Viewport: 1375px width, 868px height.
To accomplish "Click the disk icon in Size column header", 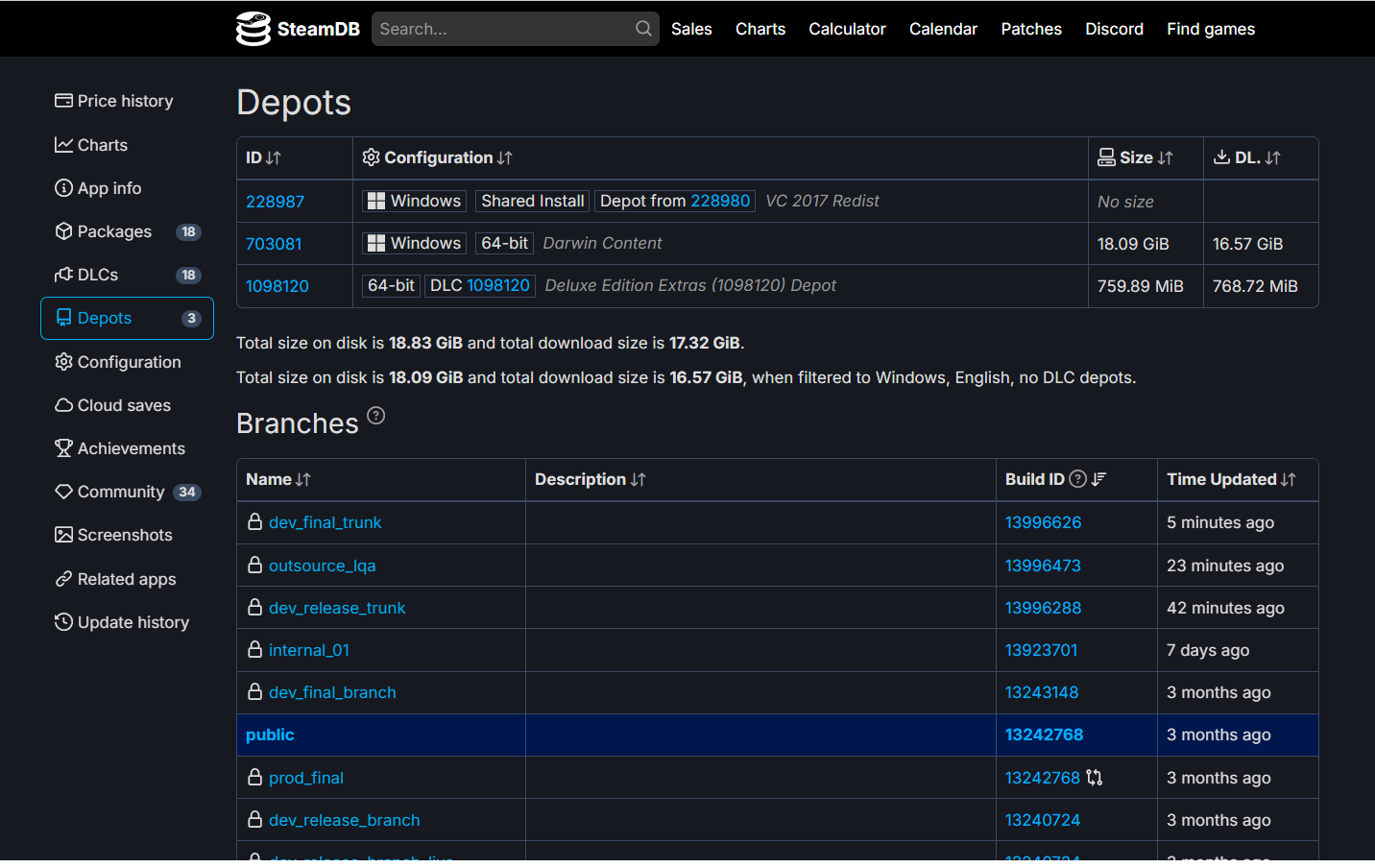I will pos(1106,157).
